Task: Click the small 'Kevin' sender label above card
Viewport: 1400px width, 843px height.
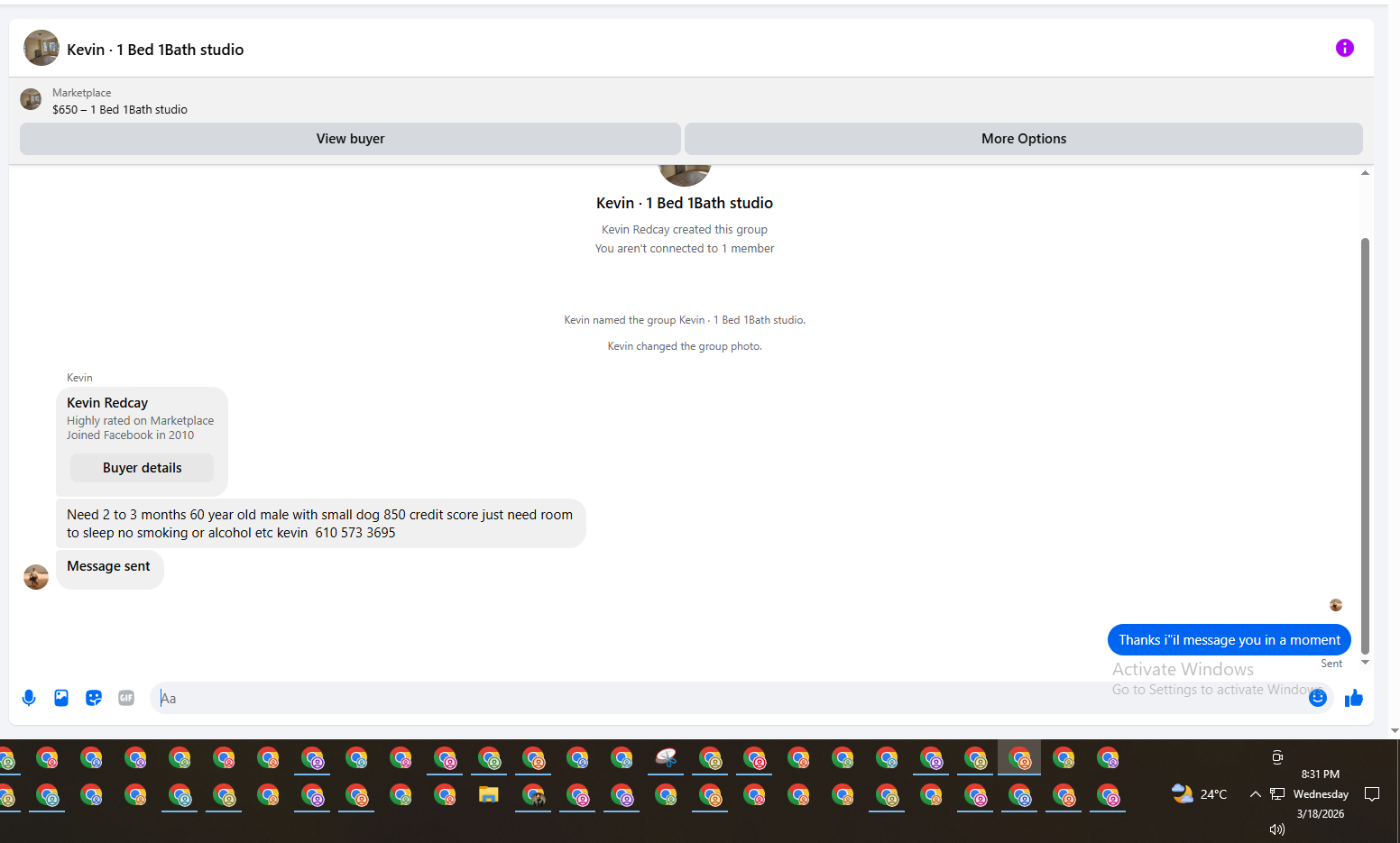Action: pyautogui.click(x=79, y=378)
